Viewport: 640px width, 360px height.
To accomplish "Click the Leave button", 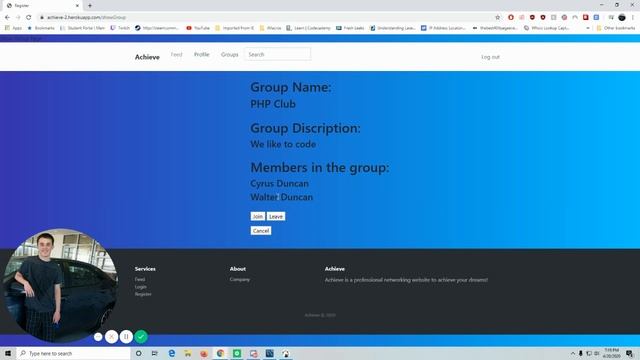I will click(276, 216).
